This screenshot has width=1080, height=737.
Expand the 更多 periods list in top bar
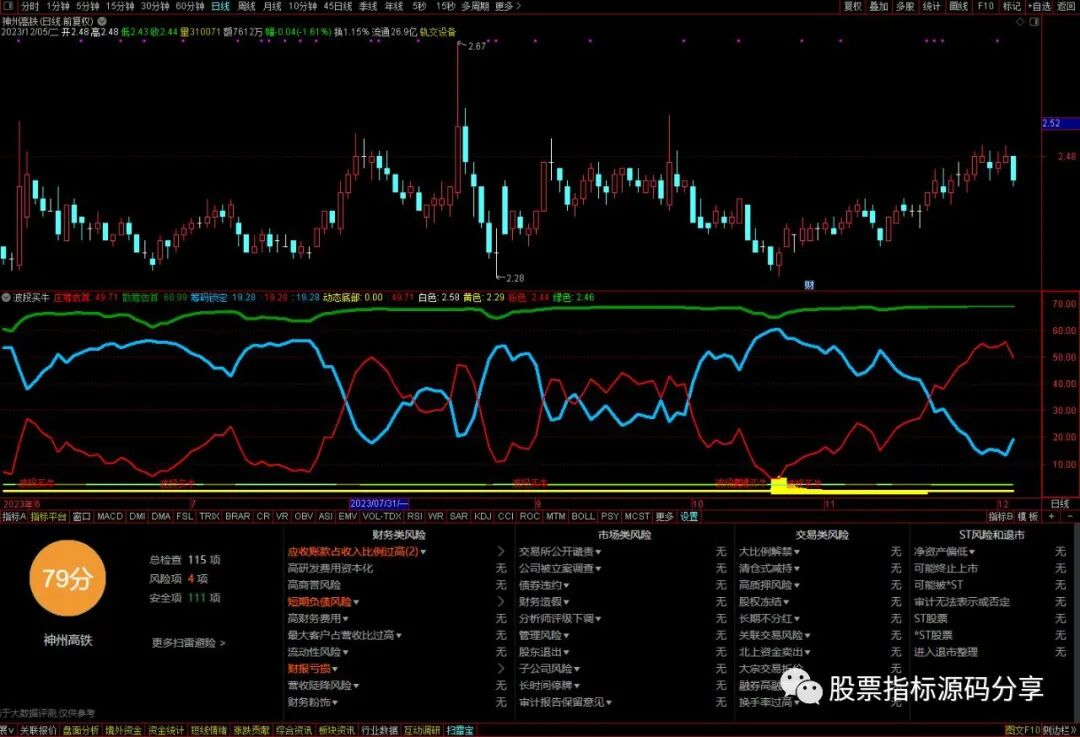pyautogui.click(x=508, y=6)
